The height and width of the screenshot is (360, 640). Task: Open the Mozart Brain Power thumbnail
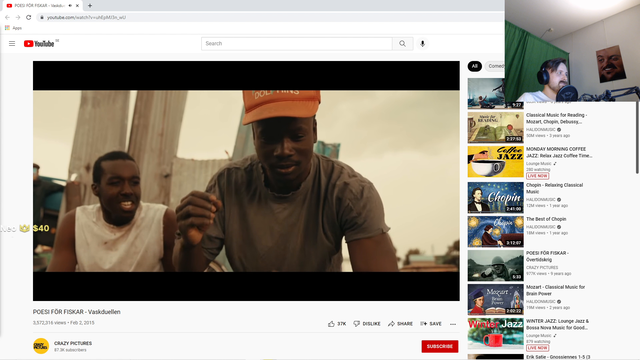[x=496, y=300]
